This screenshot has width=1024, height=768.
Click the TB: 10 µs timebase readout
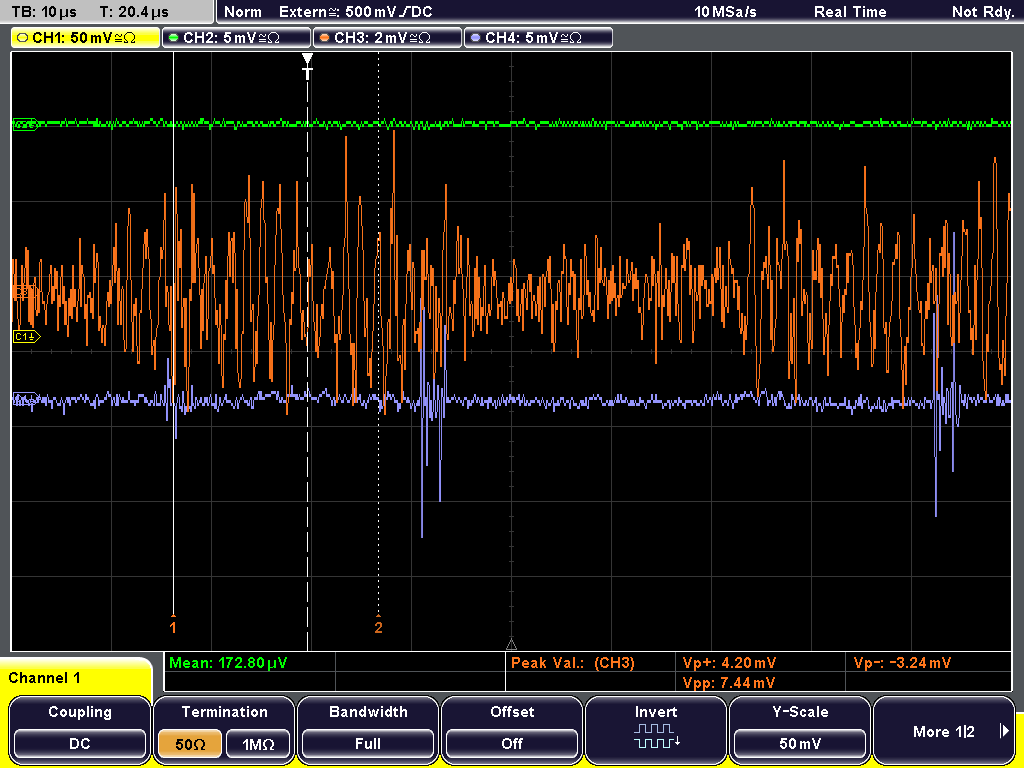pos(44,12)
